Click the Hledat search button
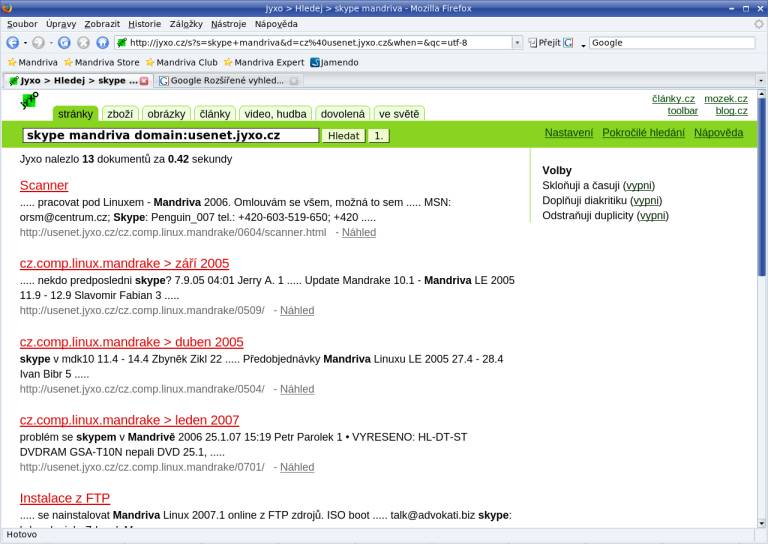Image resolution: width=768 pixels, height=544 pixels. point(343,136)
